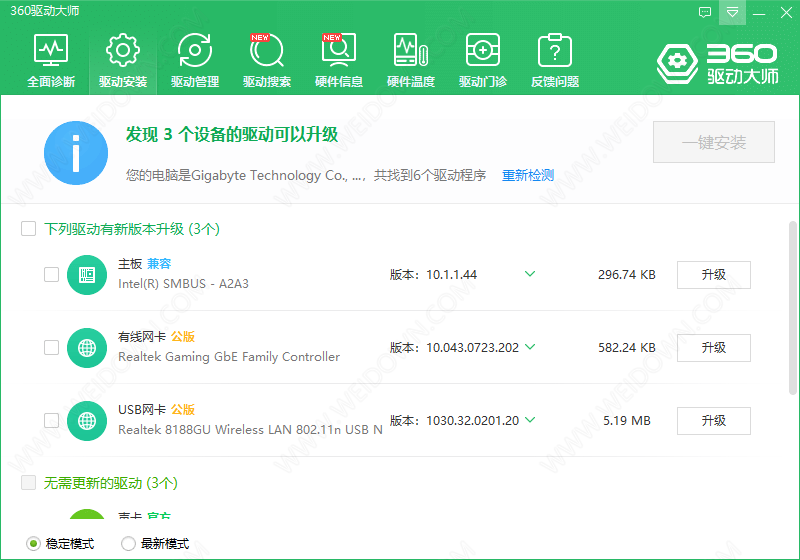Check the Realtek Gaming GbE driver checkbox
This screenshot has width=800, height=560.
(x=52, y=347)
